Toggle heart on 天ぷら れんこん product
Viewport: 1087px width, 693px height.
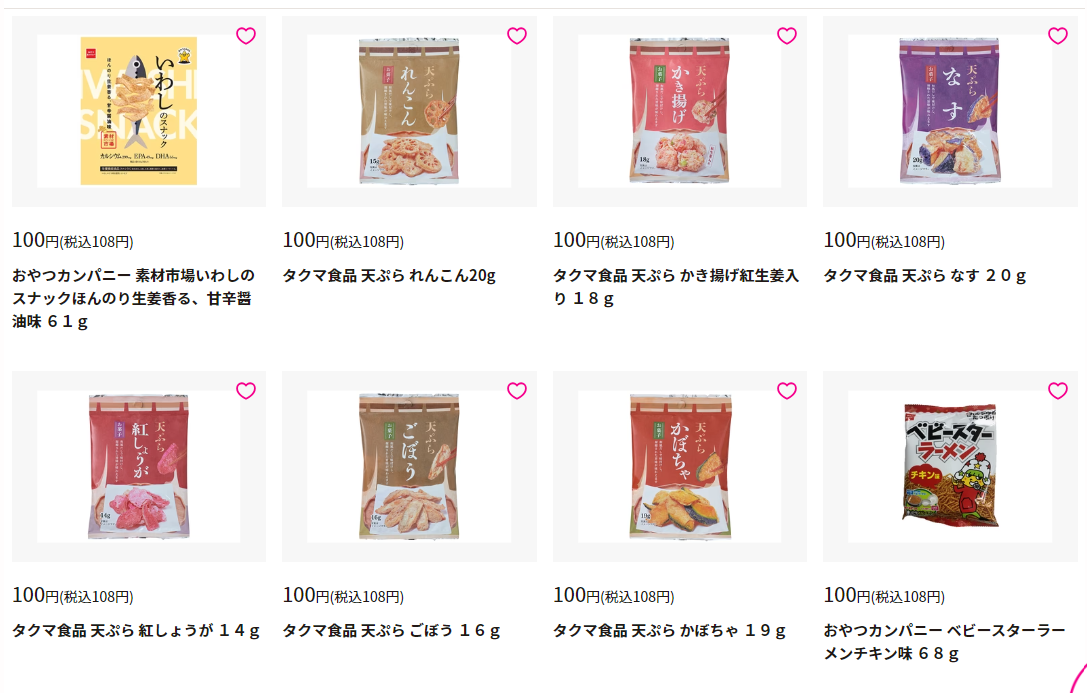pyautogui.click(x=516, y=35)
